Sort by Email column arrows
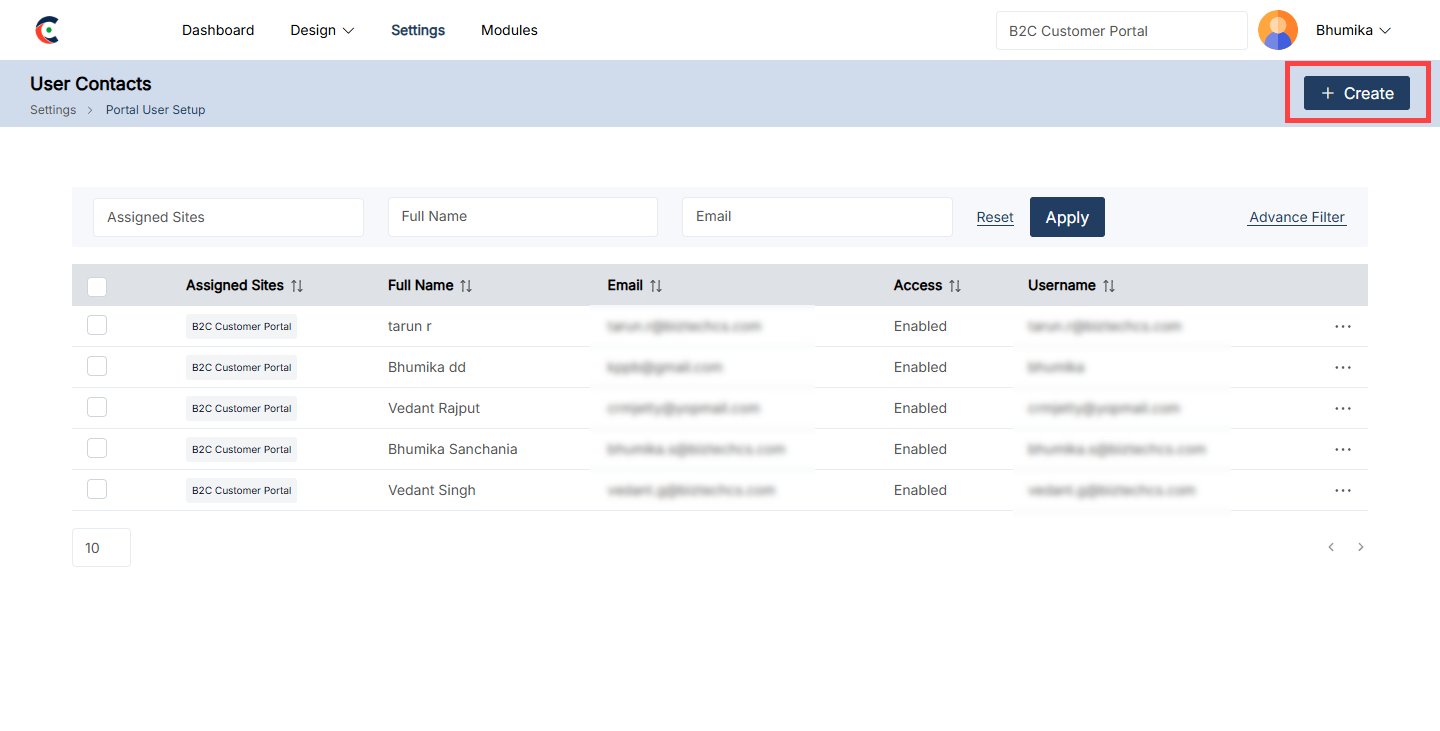1440x731 pixels. (656, 286)
